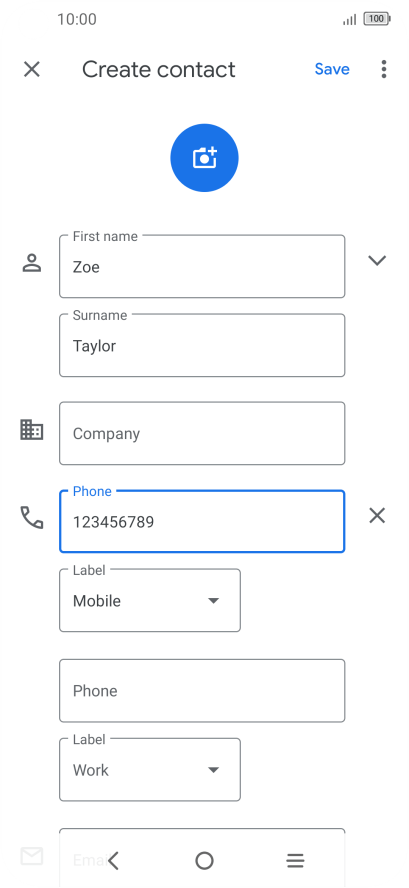Open the Mobile label dropdown

(x=150, y=600)
